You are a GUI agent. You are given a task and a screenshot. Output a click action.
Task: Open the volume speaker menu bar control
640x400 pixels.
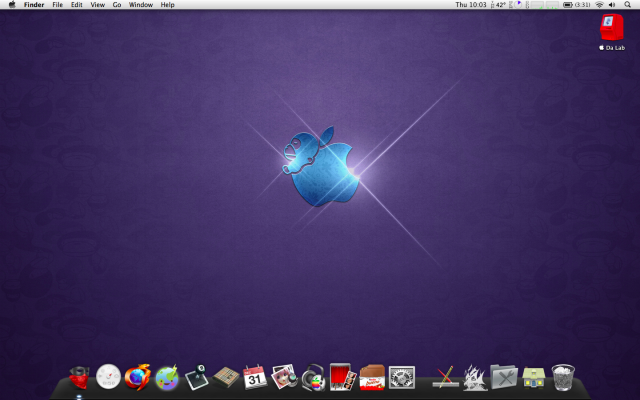(x=612, y=5)
